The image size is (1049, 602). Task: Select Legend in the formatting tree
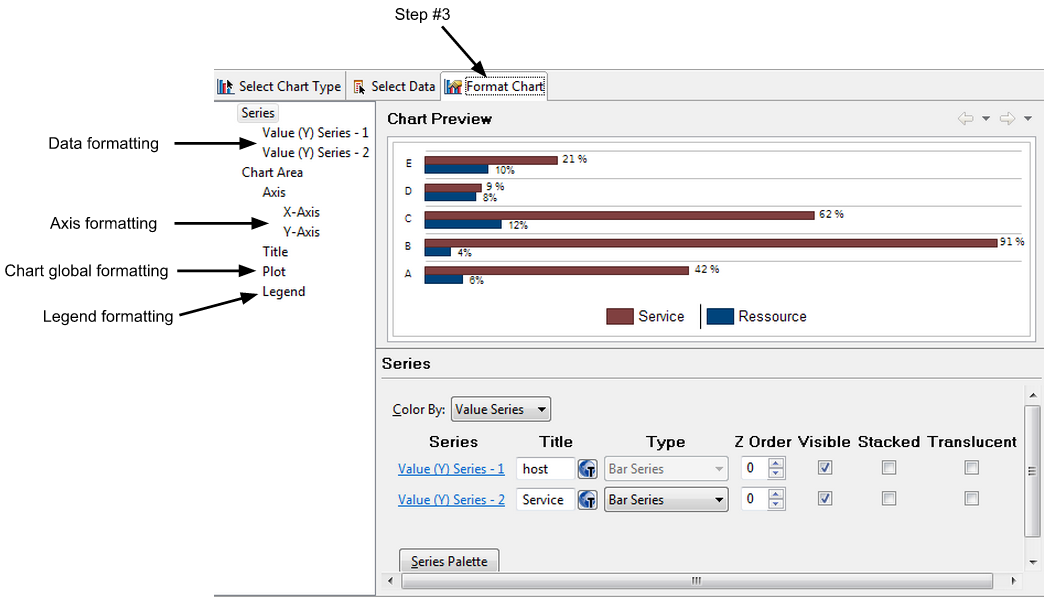pyautogui.click(x=284, y=292)
